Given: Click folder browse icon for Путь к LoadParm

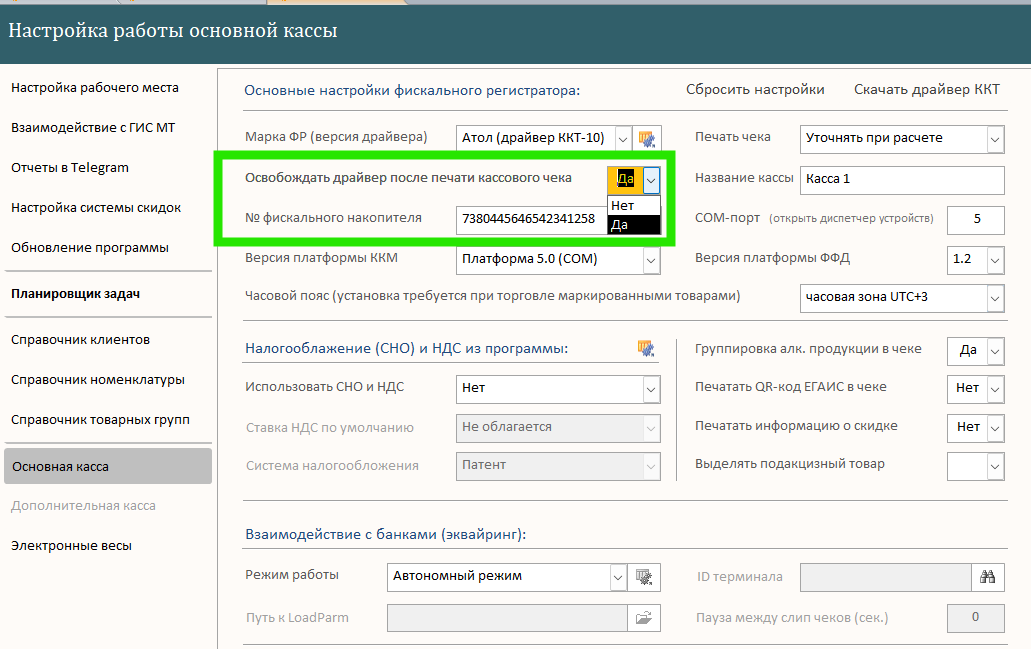Looking at the screenshot, I should click(644, 618).
